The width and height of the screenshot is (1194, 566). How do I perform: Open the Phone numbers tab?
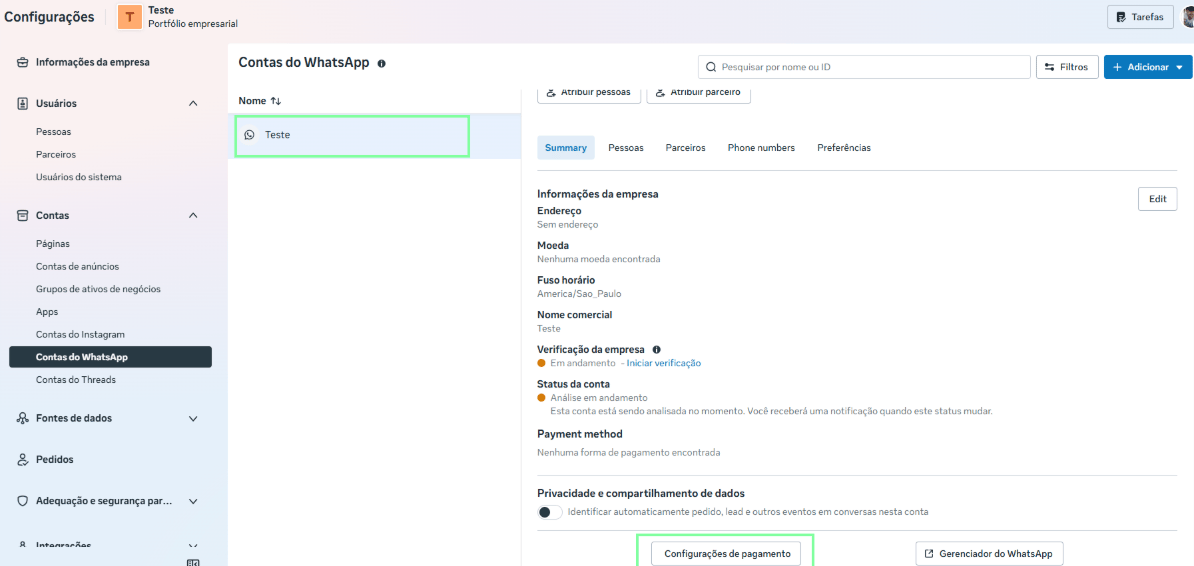tap(761, 148)
